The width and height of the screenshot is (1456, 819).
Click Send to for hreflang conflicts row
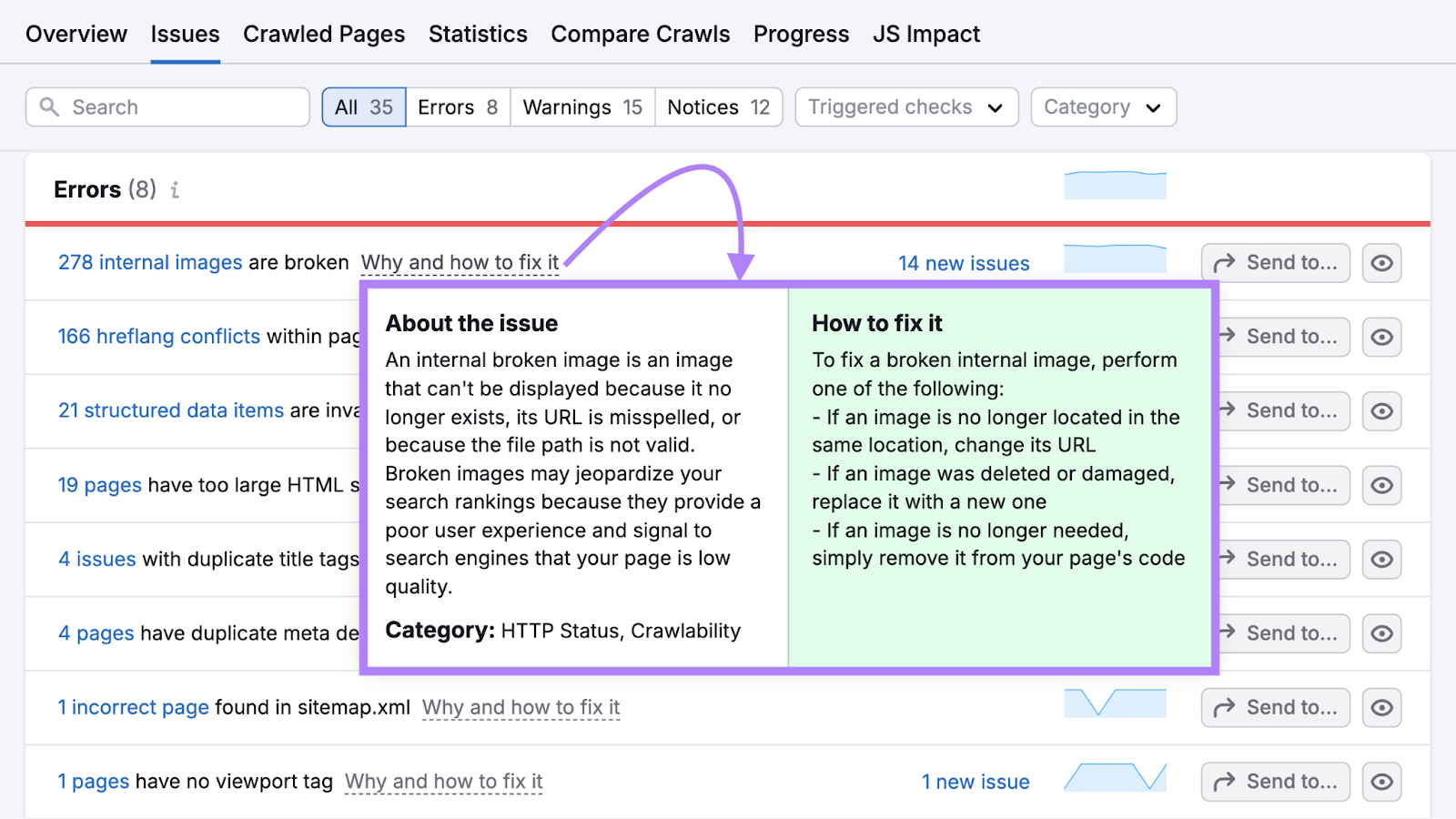1284,338
